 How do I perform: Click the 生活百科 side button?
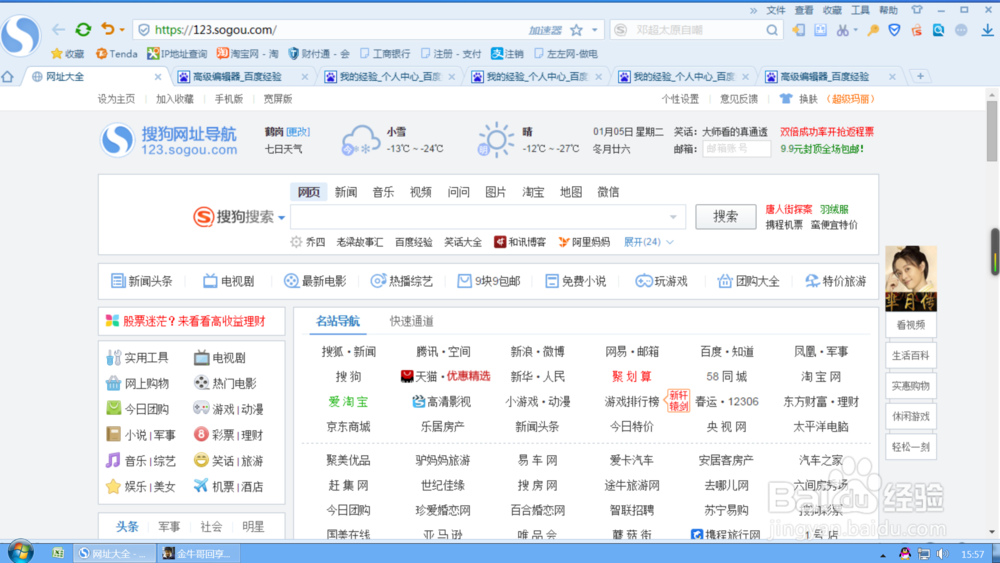911,355
